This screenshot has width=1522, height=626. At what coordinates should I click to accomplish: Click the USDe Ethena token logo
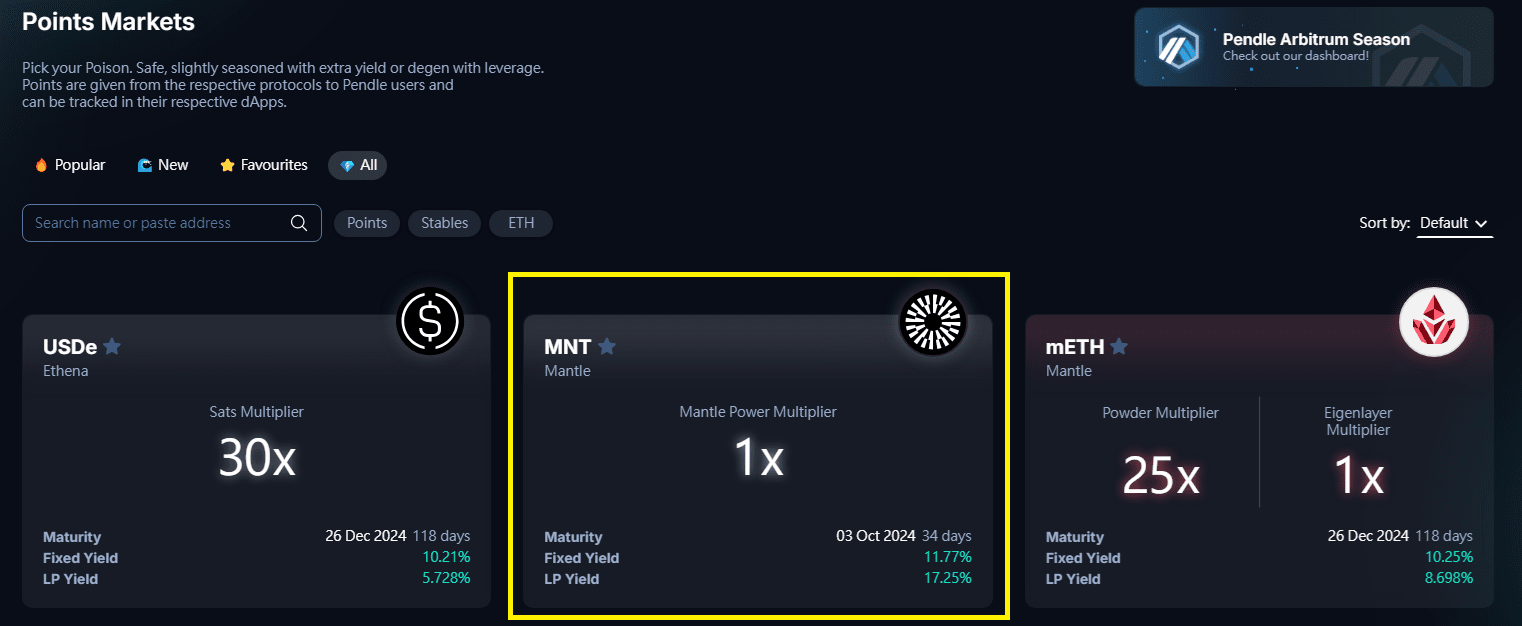(430, 322)
